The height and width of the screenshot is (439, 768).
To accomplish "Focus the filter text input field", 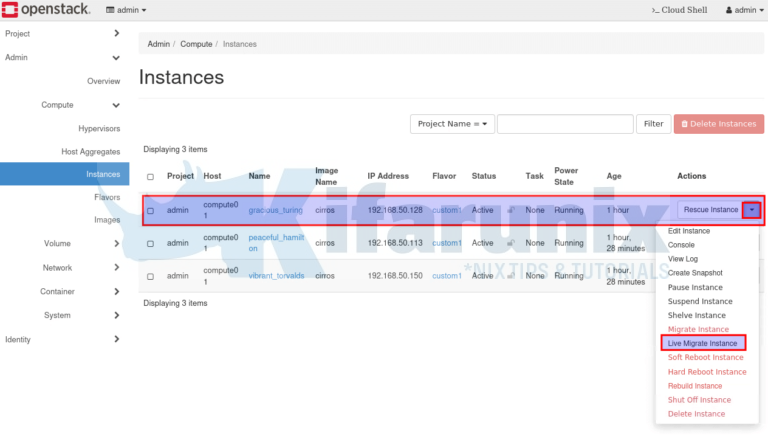I will click(565, 124).
